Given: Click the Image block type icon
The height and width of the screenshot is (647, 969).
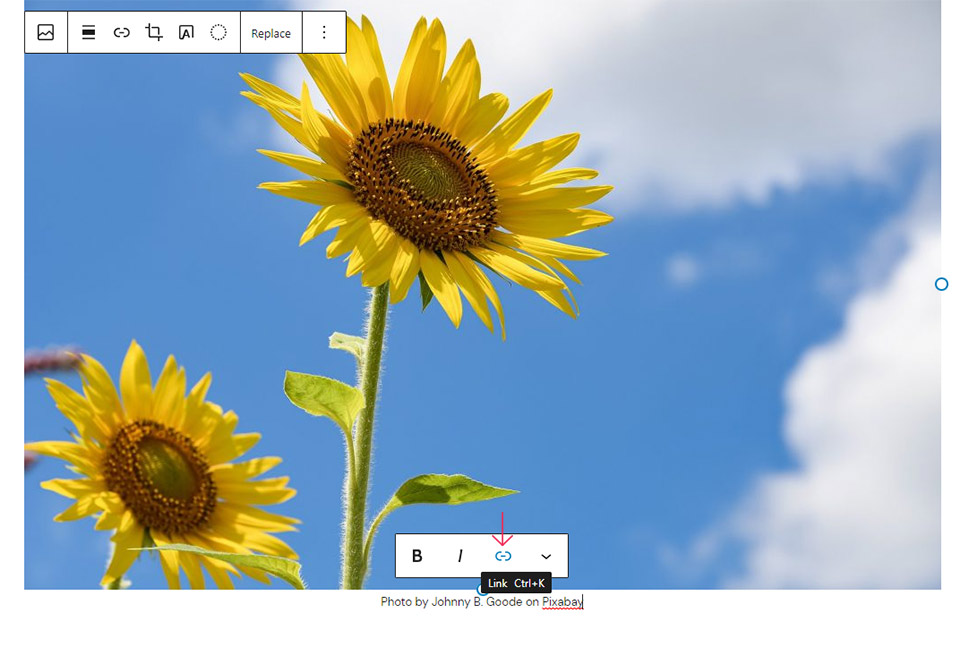Looking at the screenshot, I should tap(46, 32).
